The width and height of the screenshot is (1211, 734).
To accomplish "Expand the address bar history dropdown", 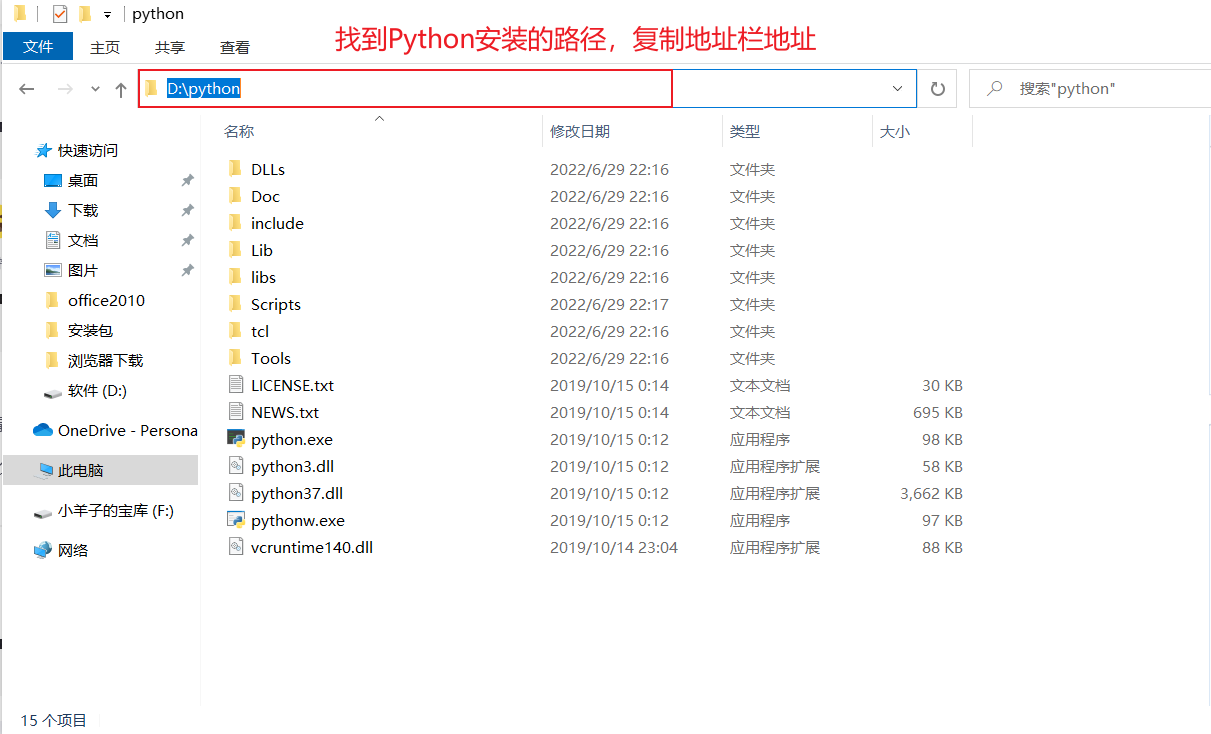I will tap(898, 88).
